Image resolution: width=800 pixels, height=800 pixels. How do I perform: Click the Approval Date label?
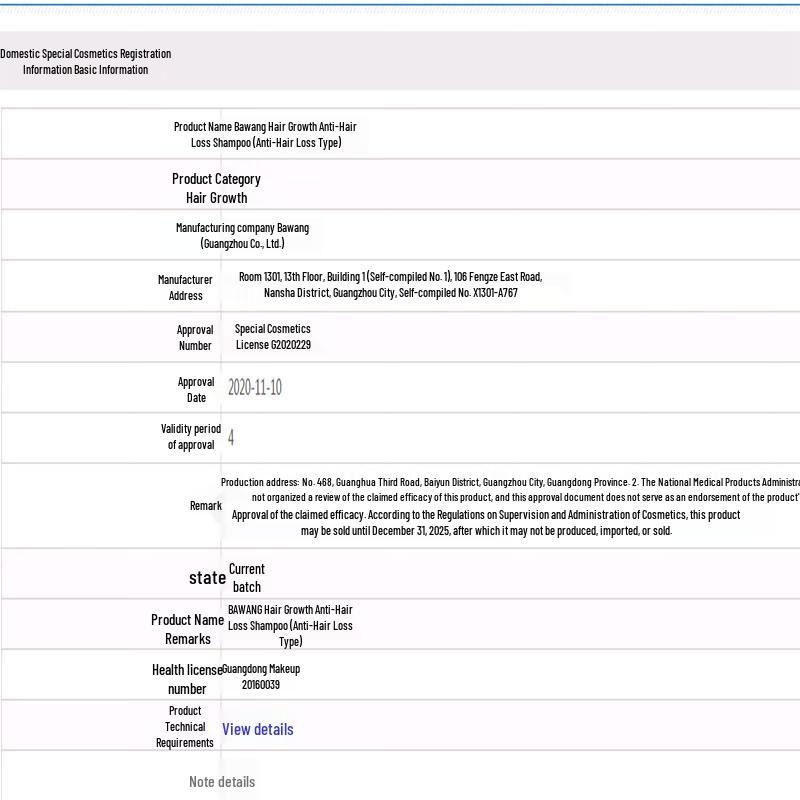point(196,389)
